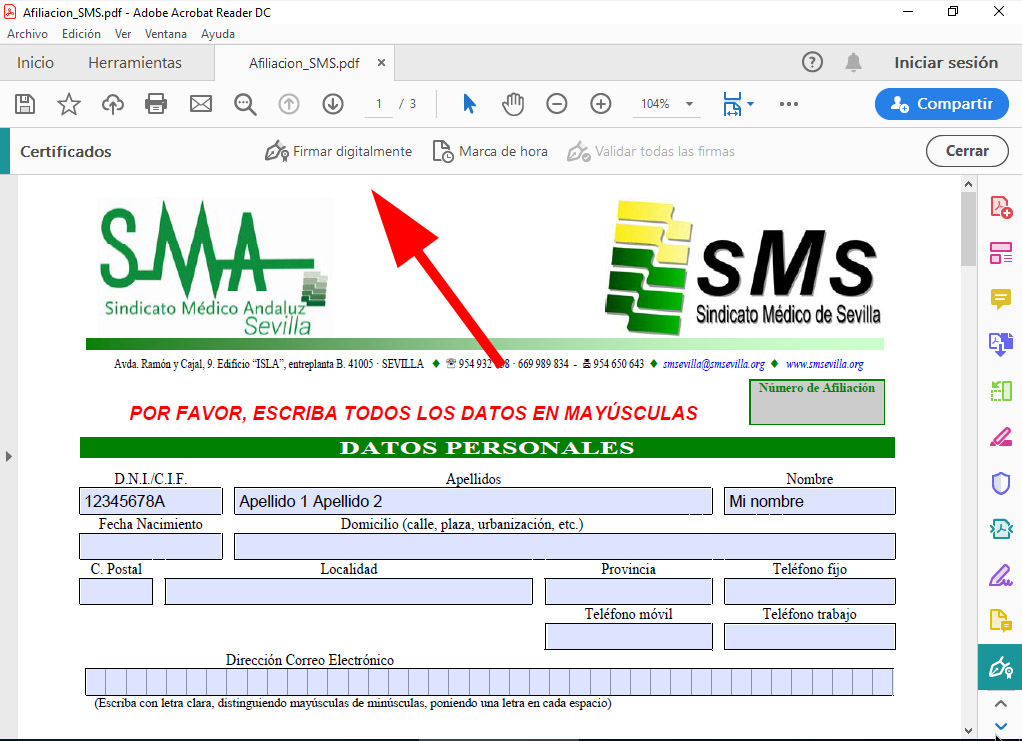
Task: Click the Teléfono móvil field
Action: pos(628,637)
